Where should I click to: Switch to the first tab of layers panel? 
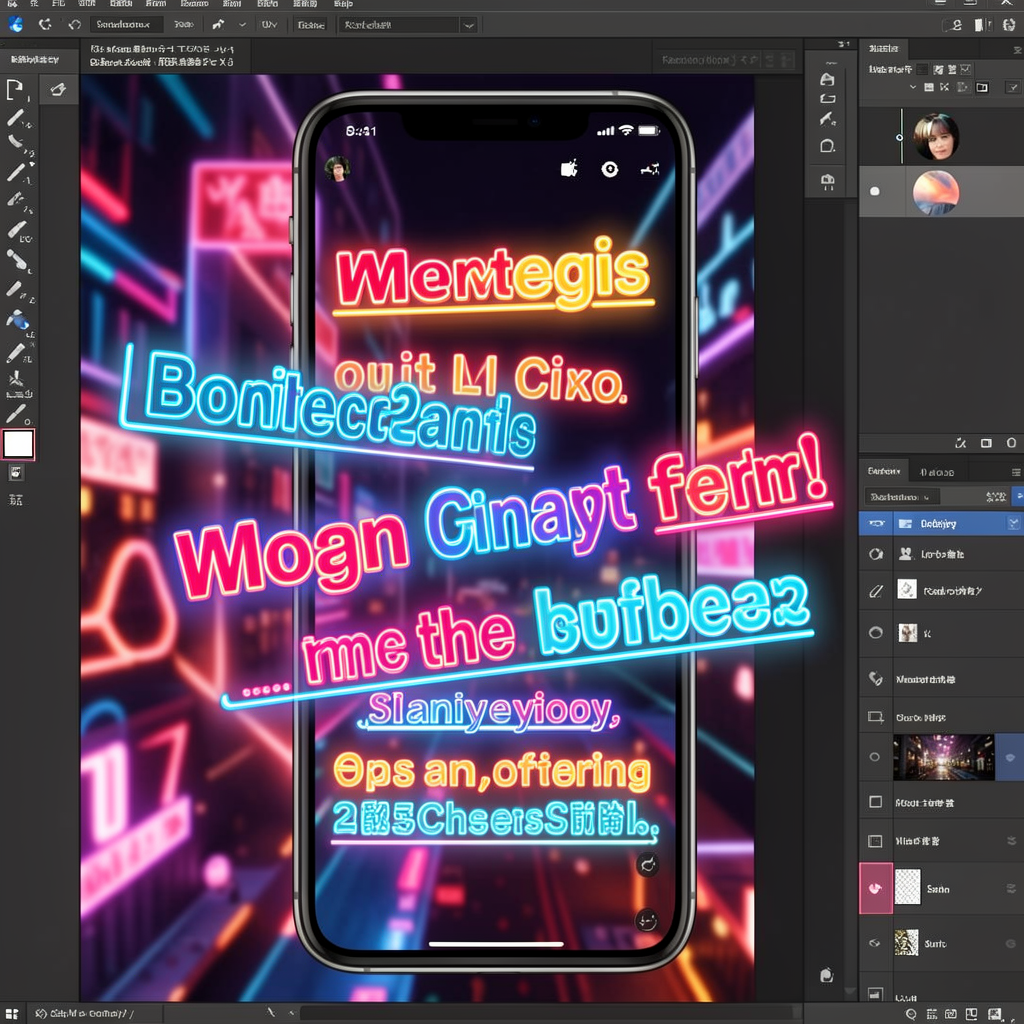point(884,471)
